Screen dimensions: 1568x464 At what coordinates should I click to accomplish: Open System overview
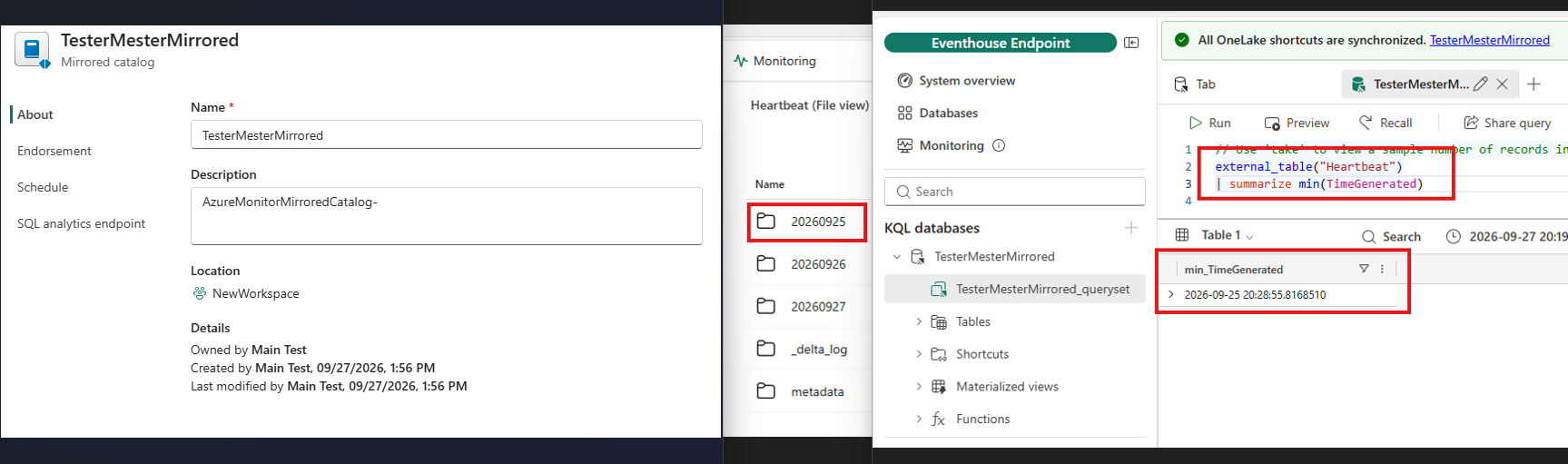[967, 81]
